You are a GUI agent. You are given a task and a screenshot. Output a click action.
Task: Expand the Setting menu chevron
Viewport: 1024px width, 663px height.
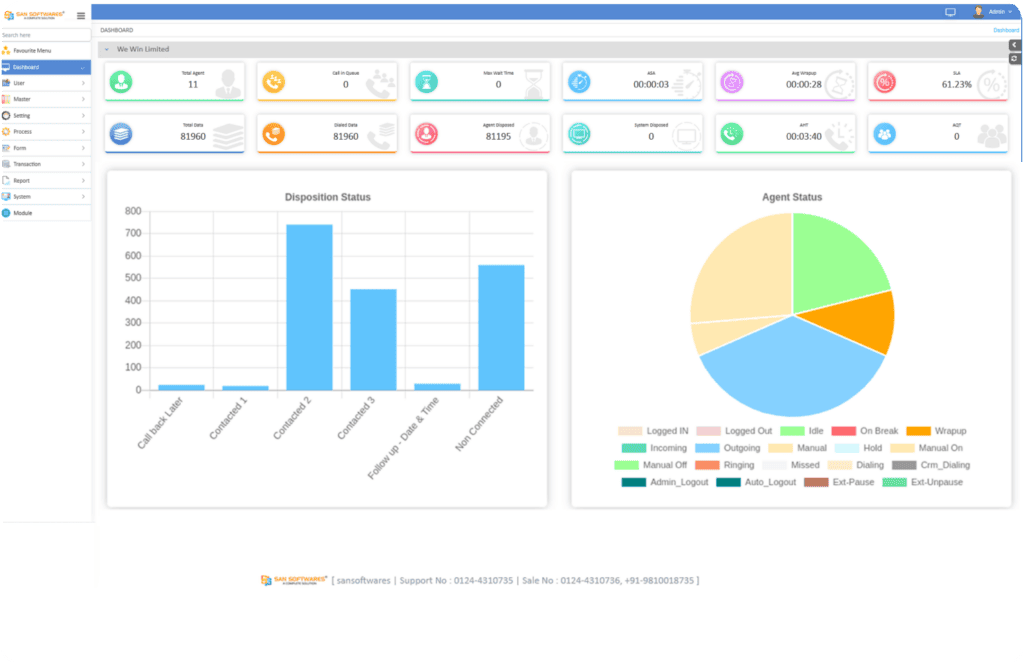point(83,116)
